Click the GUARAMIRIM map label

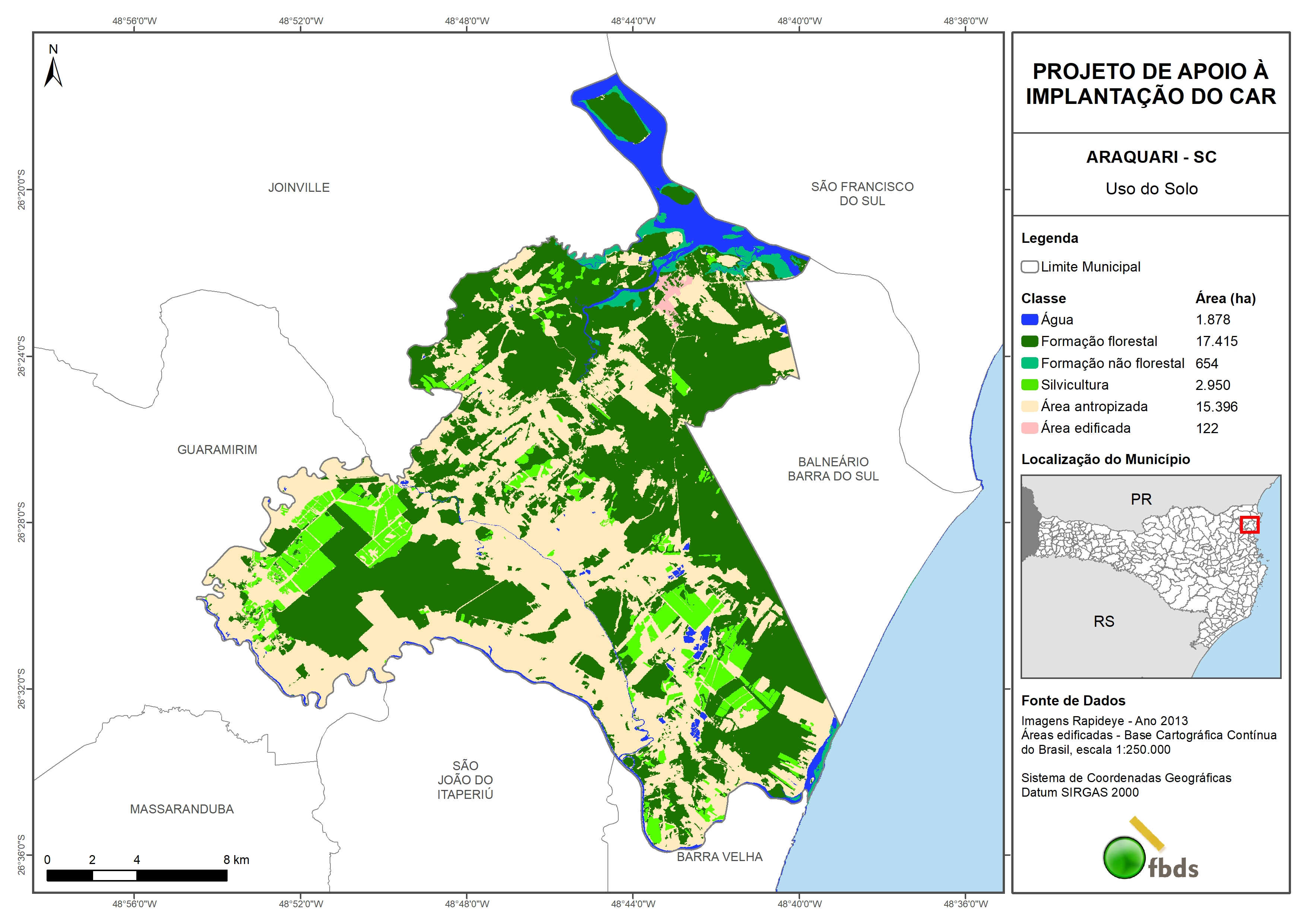click(217, 450)
